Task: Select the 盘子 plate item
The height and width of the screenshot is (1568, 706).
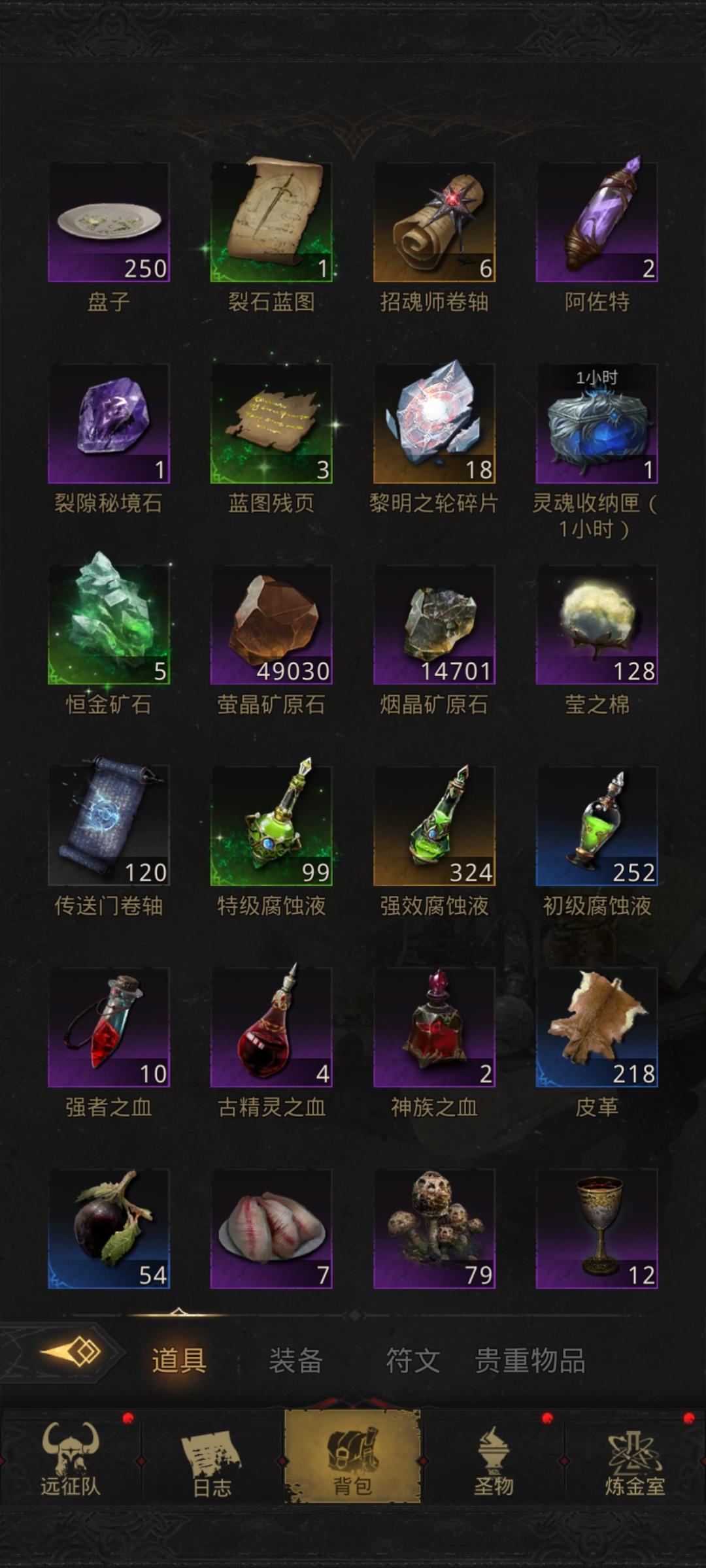Action: (x=109, y=222)
